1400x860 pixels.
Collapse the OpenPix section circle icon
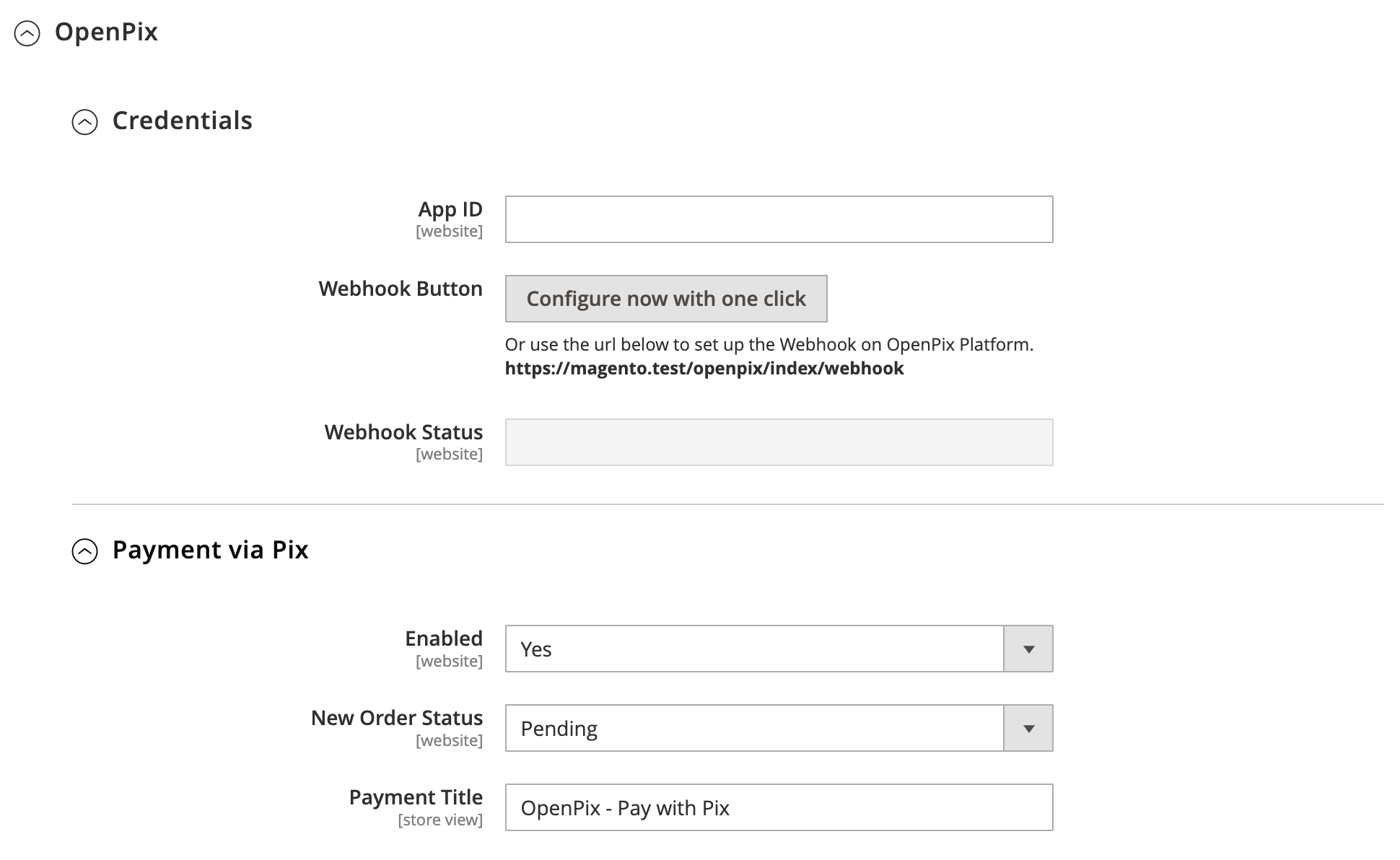point(27,33)
